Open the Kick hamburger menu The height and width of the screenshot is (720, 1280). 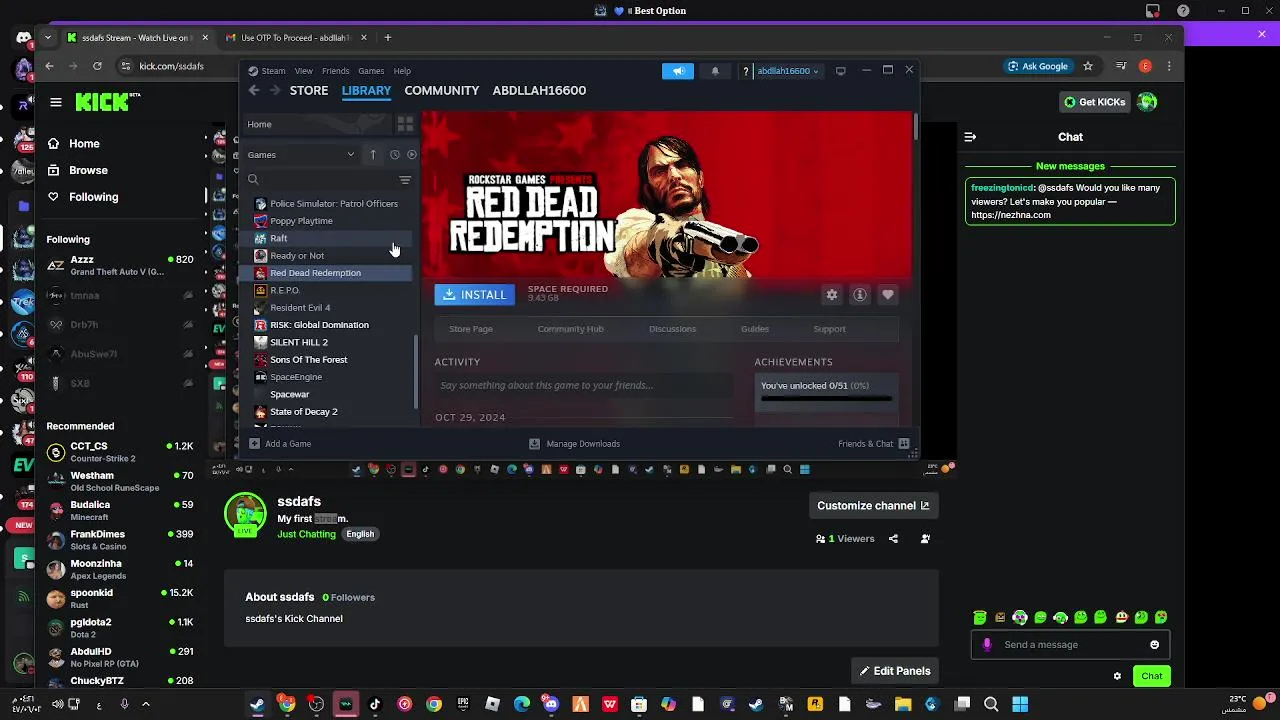pyautogui.click(x=56, y=102)
